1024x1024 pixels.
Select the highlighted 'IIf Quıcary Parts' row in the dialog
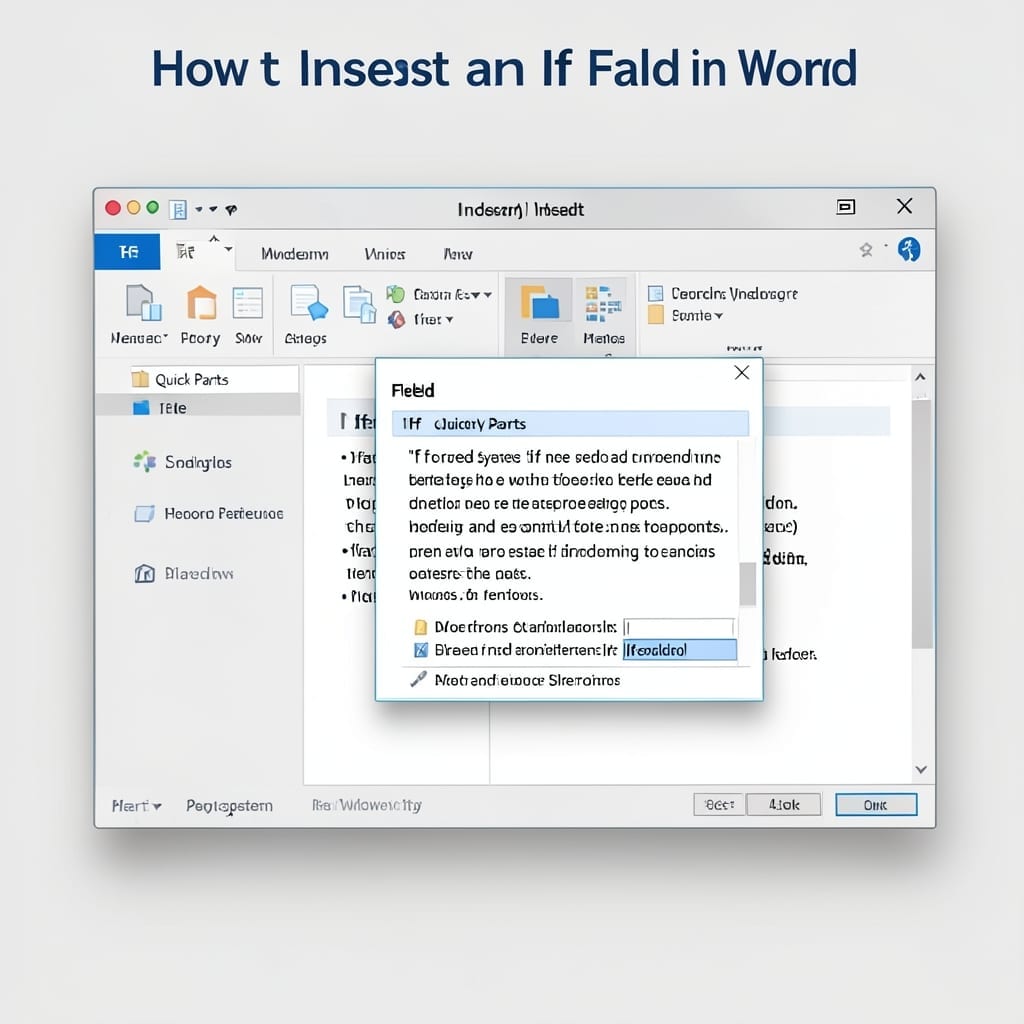(570, 424)
